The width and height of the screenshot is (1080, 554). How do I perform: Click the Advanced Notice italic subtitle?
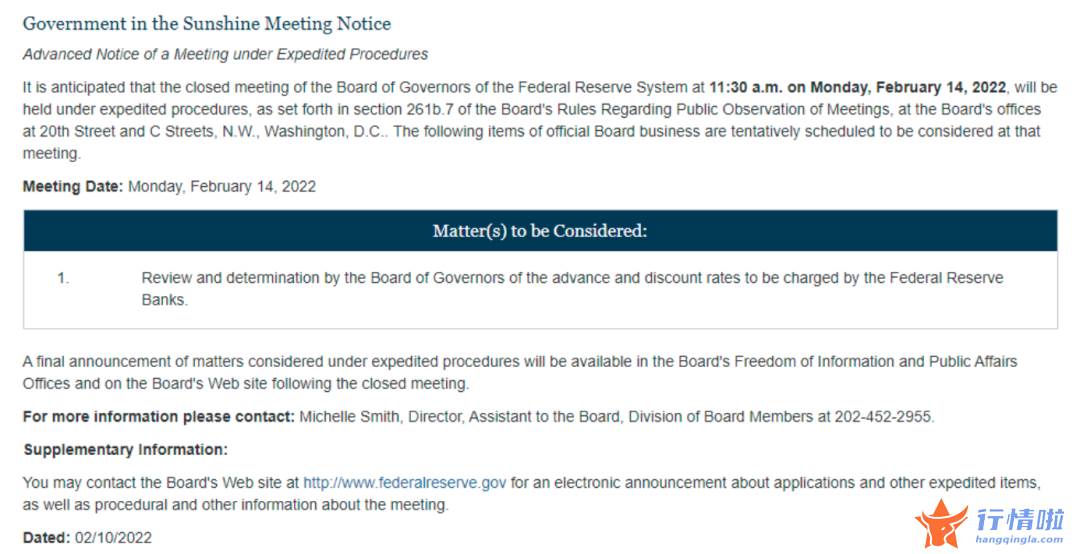click(x=225, y=54)
